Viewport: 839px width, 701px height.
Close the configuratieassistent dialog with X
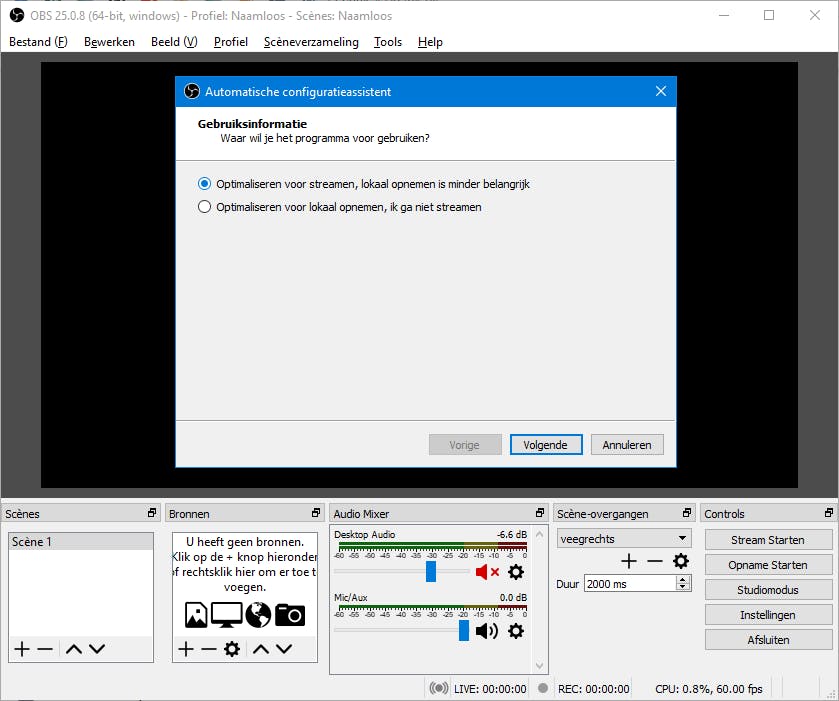pos(661,92)
